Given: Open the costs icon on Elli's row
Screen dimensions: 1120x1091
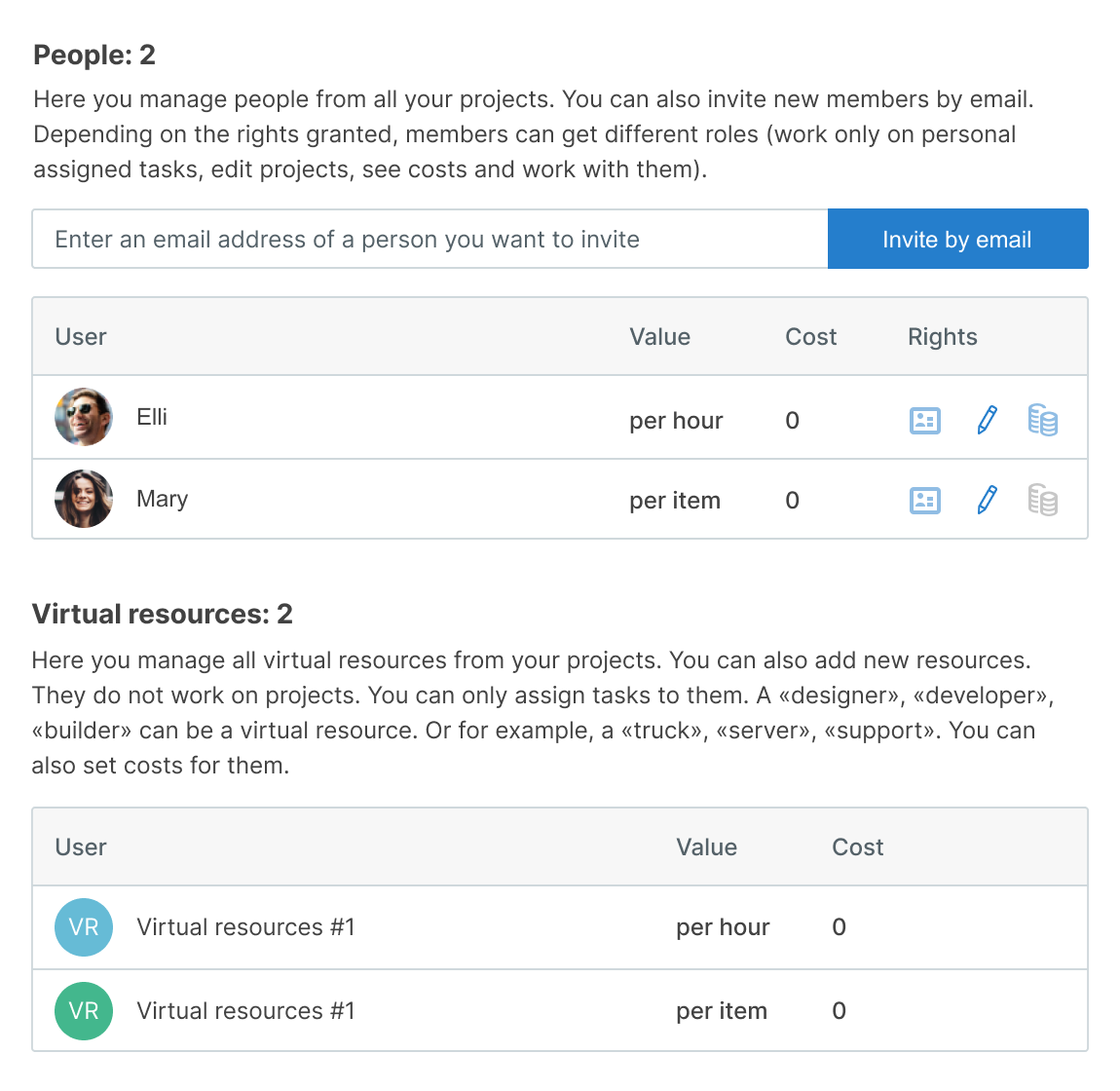Looking at the screenshot, I should pos(1042,420).
